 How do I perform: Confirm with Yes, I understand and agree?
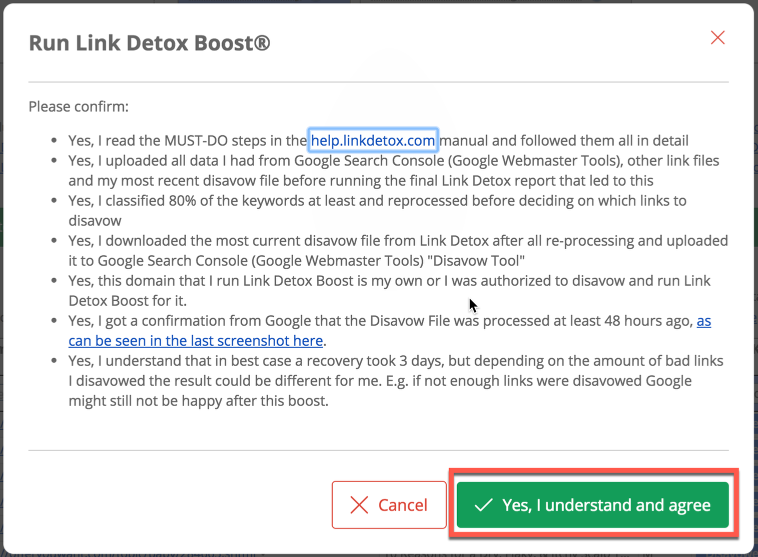pos(593,505)
